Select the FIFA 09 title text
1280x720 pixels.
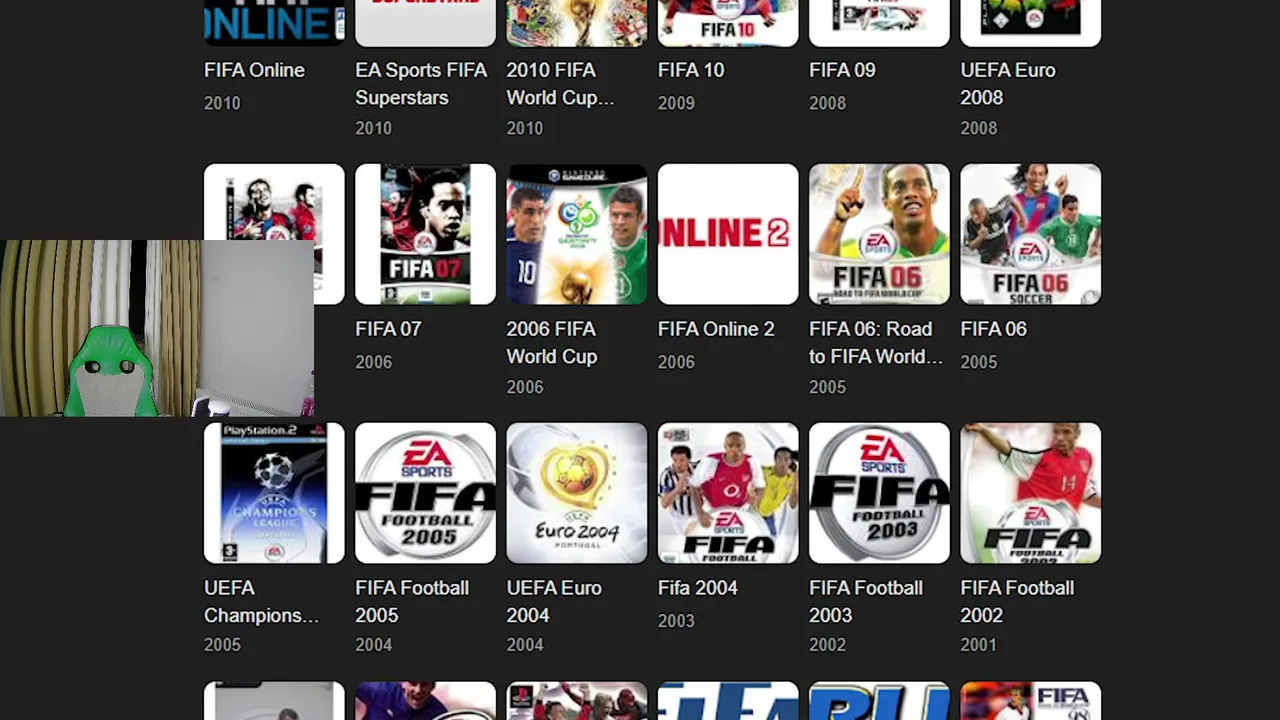(x=842, y=70)
